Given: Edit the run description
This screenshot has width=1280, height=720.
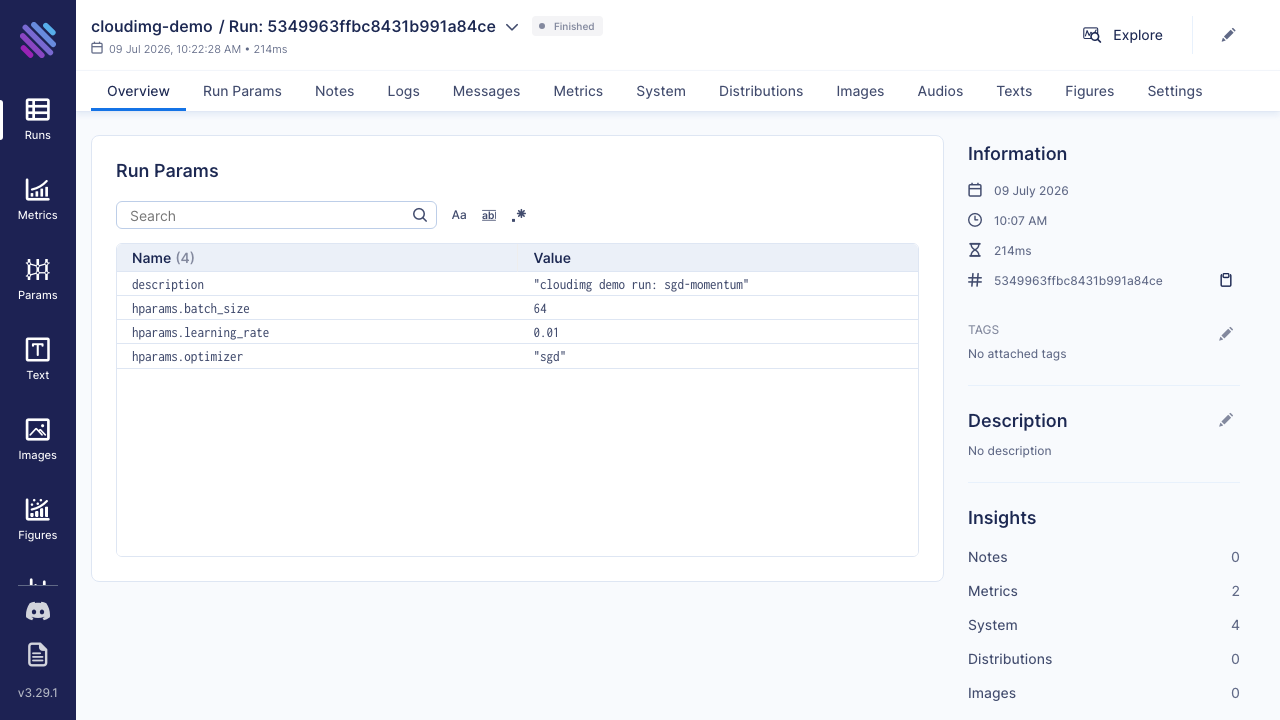Looking at the screenshot, I should click(1226, 420).
